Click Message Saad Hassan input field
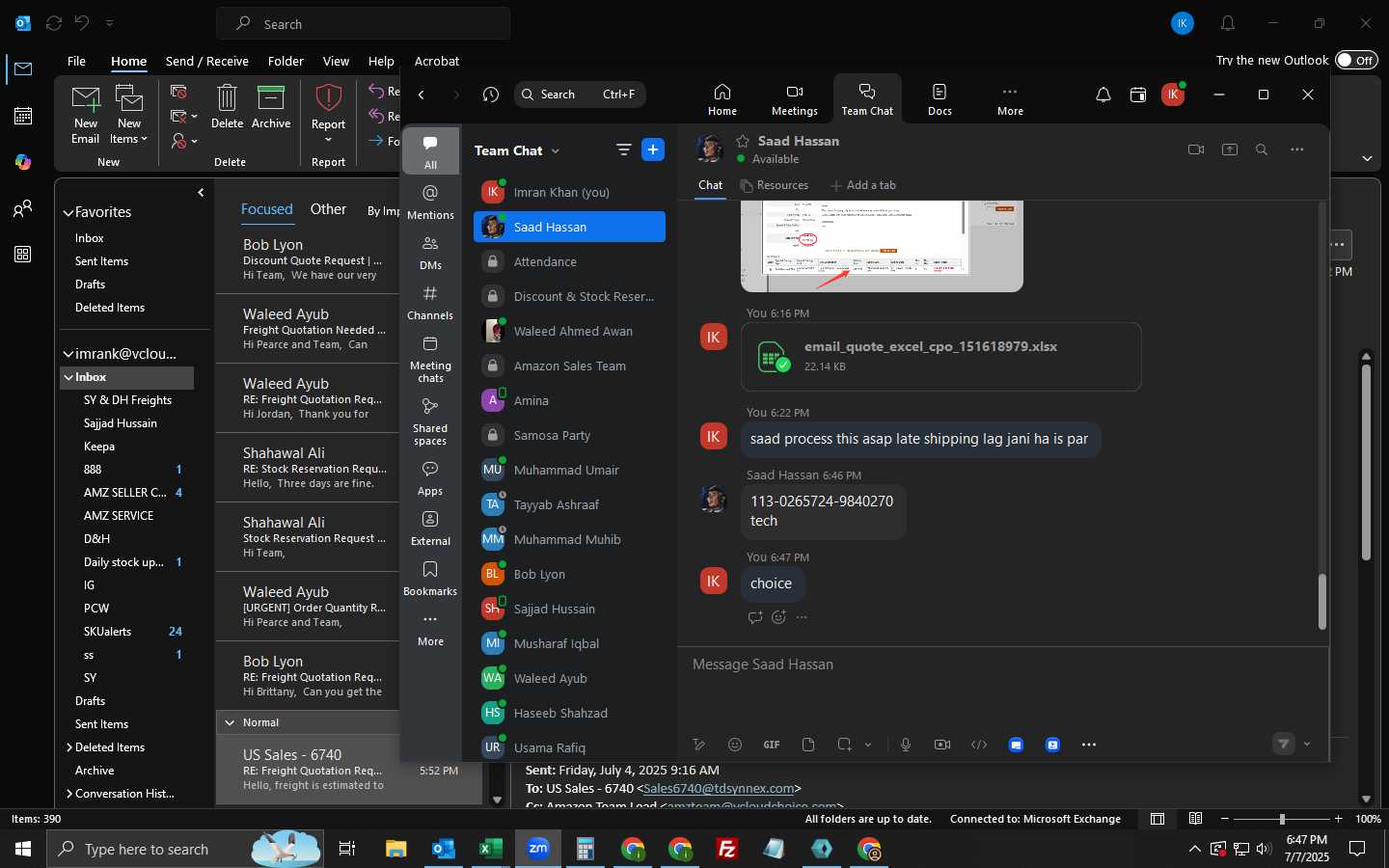 pos(1003,665)
